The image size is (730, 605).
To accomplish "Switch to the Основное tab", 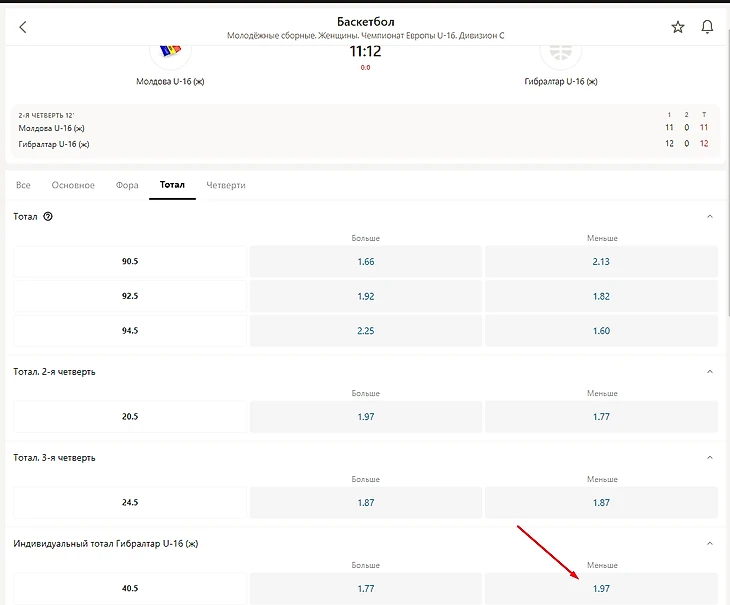I will tap(73, 185).
